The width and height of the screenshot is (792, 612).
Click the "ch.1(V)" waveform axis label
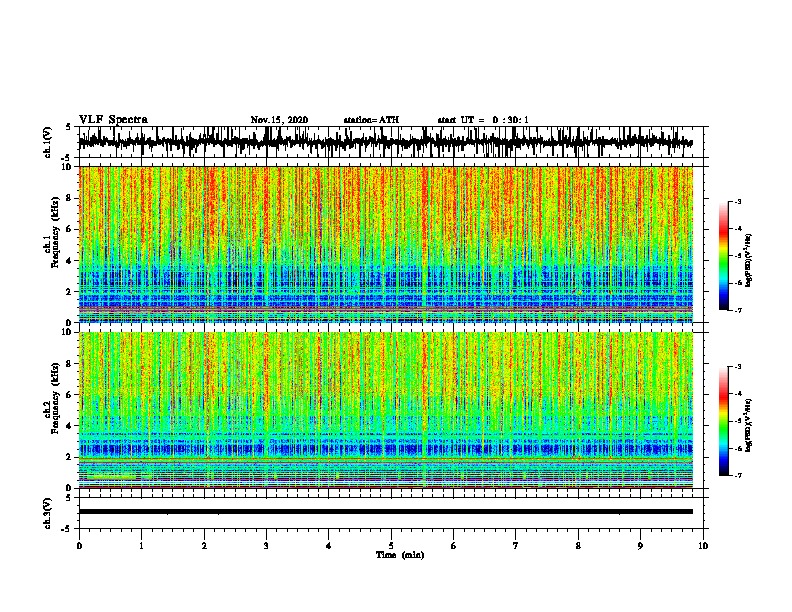(48, 142)
